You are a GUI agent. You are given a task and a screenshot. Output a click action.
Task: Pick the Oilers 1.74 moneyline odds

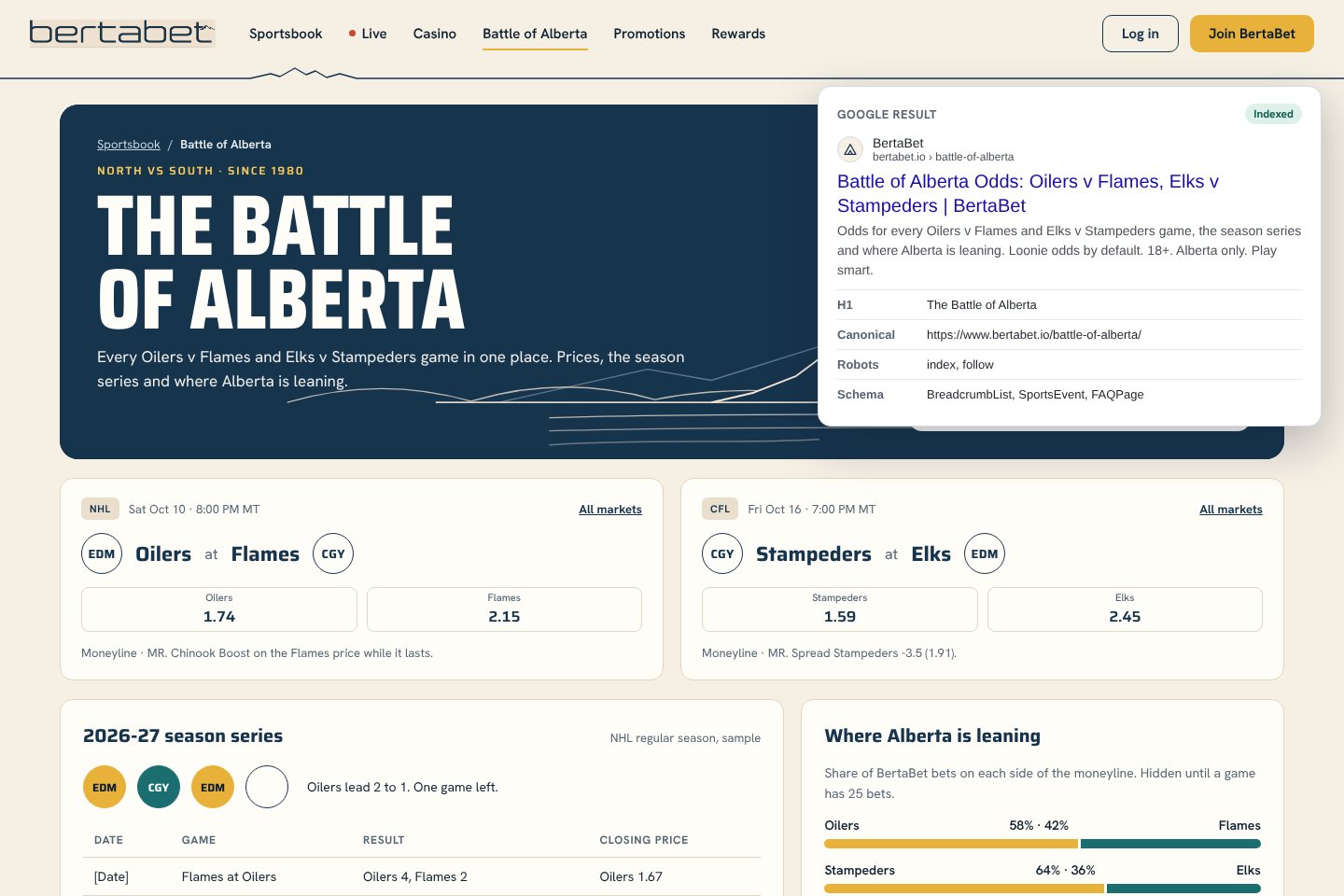(x=219, y=609)
